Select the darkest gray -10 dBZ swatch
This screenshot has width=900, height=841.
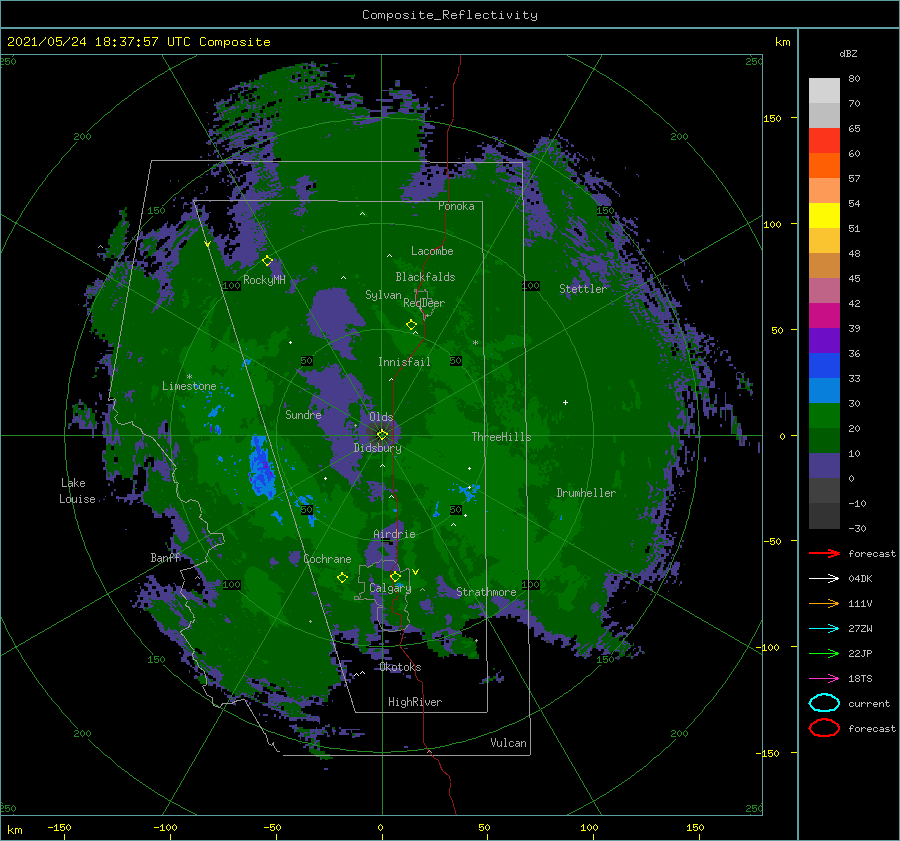coord(824,516)
